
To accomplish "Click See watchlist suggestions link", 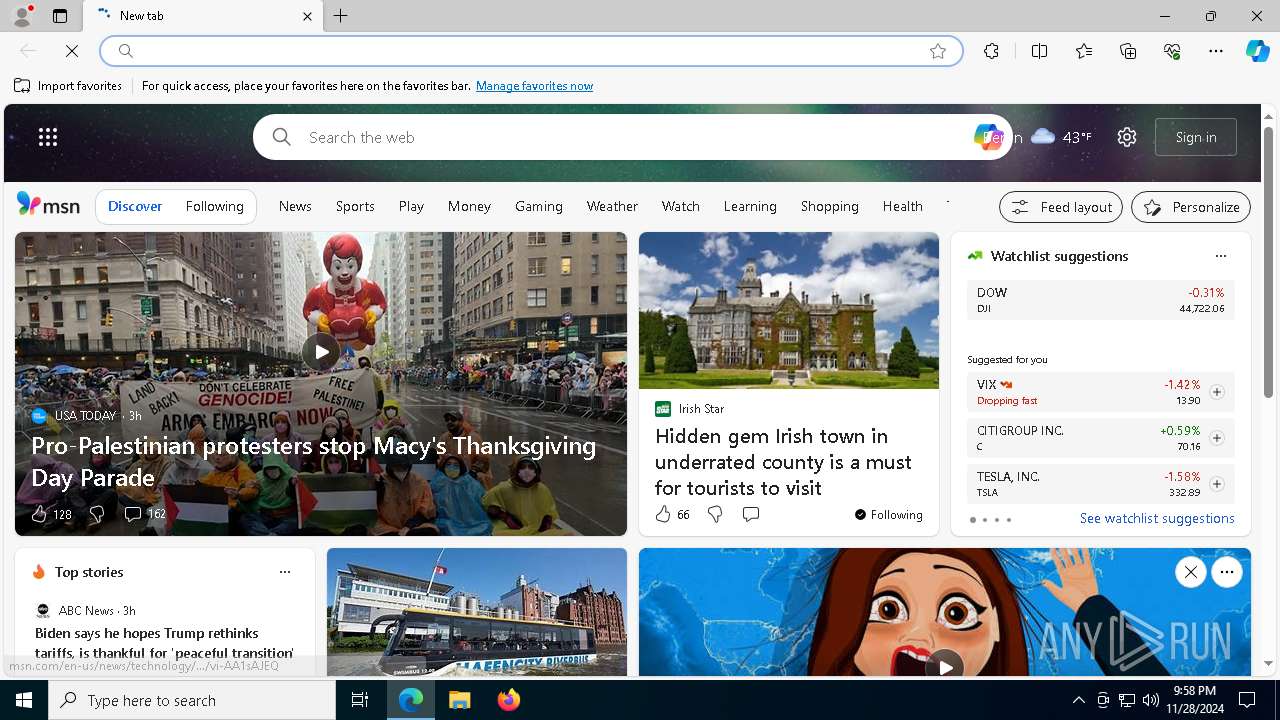I will click(x=1157, y=518).
